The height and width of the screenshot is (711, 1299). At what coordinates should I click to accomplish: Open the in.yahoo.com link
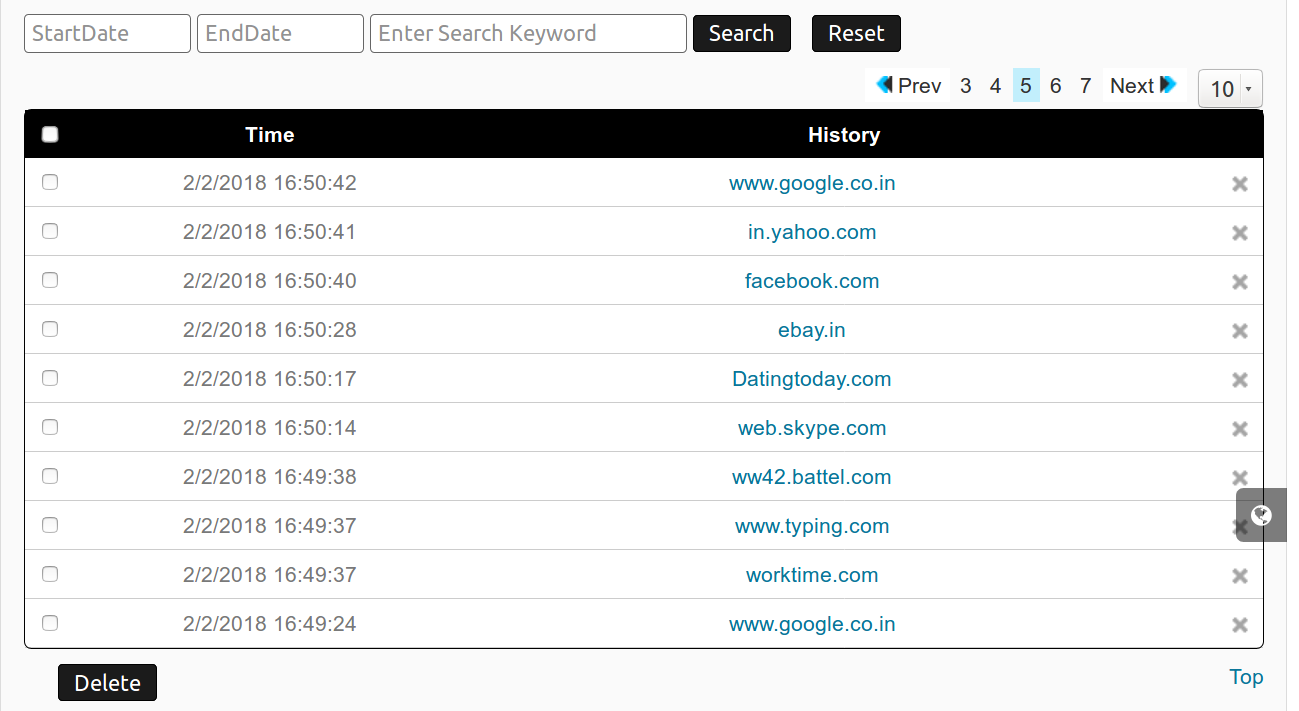[812, 232]
